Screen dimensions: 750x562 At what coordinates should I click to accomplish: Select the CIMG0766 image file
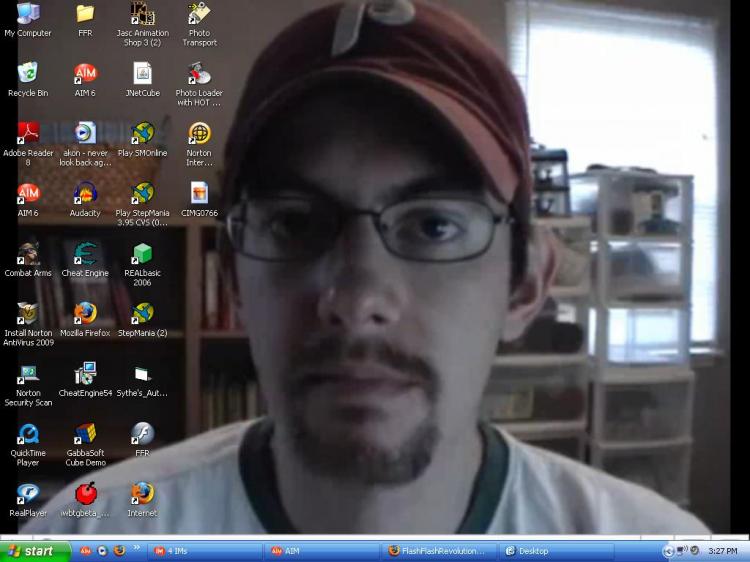pos(199,193)
